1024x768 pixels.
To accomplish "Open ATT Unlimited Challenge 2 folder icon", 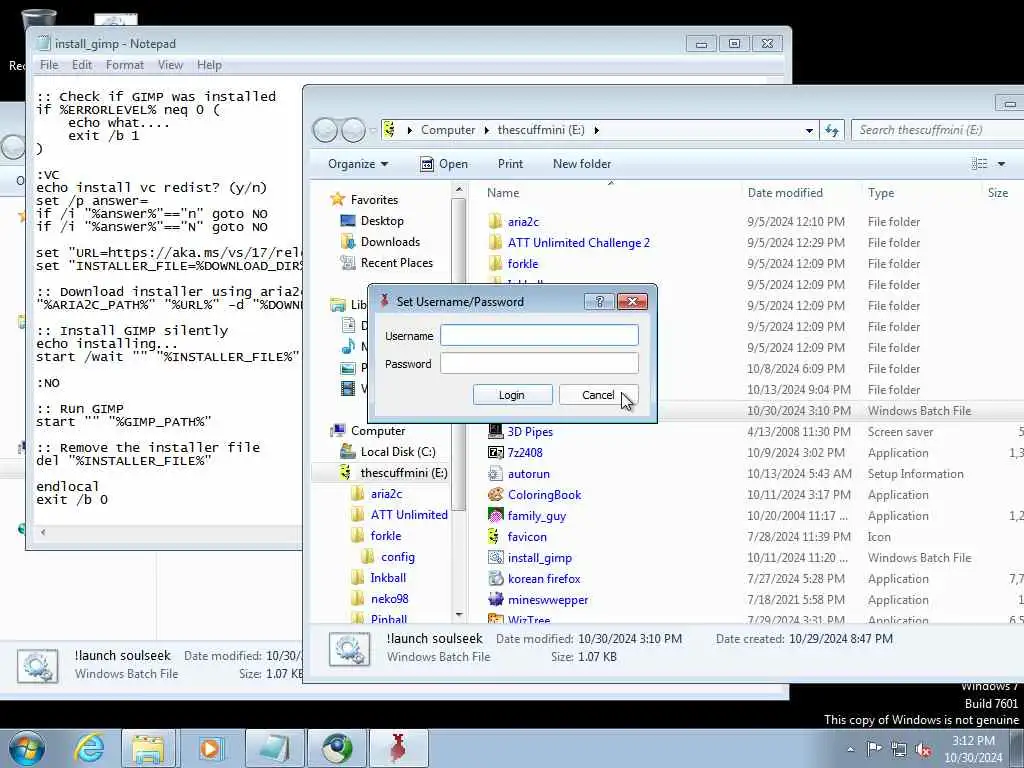I will (x=495, y=242).
